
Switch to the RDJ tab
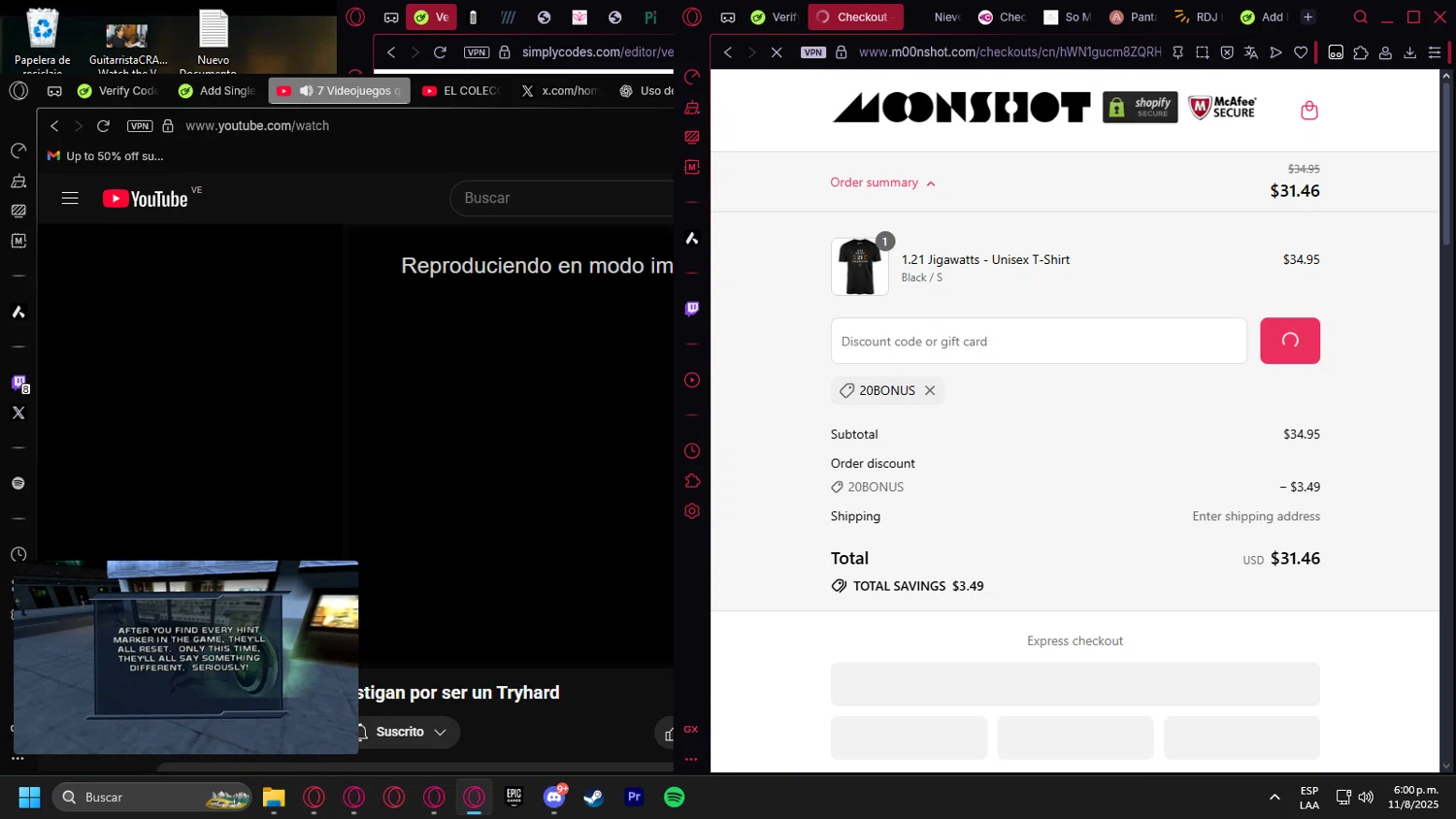(x=1197, y=16)
